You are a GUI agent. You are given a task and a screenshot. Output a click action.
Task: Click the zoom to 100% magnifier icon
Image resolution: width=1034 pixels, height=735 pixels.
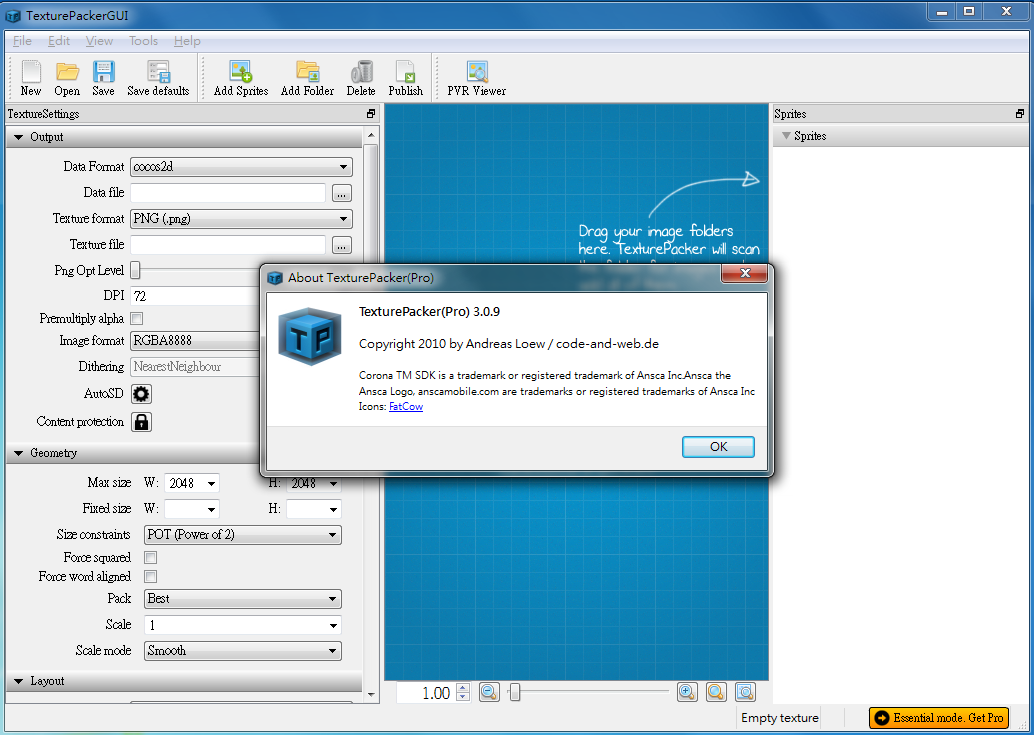[716, 692]
